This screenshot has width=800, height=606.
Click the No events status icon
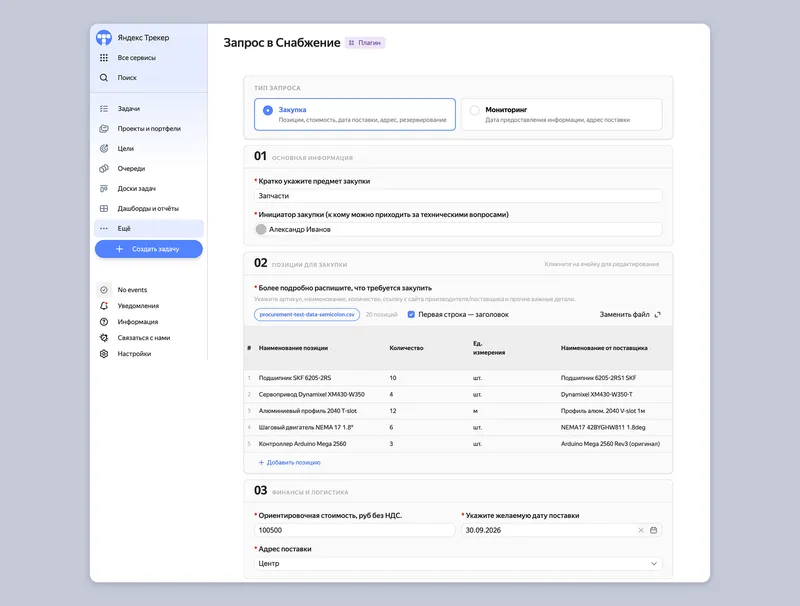tap(104, 290)
